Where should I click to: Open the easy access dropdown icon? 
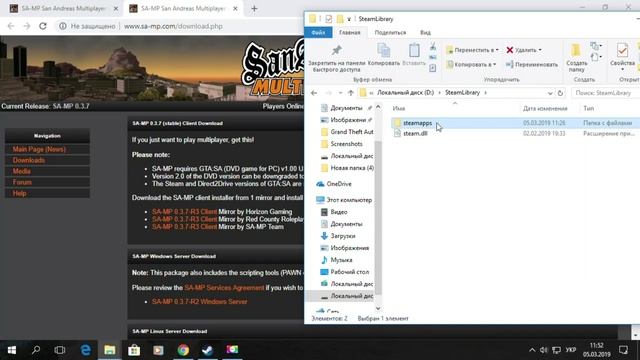click(x=595, y=57)
